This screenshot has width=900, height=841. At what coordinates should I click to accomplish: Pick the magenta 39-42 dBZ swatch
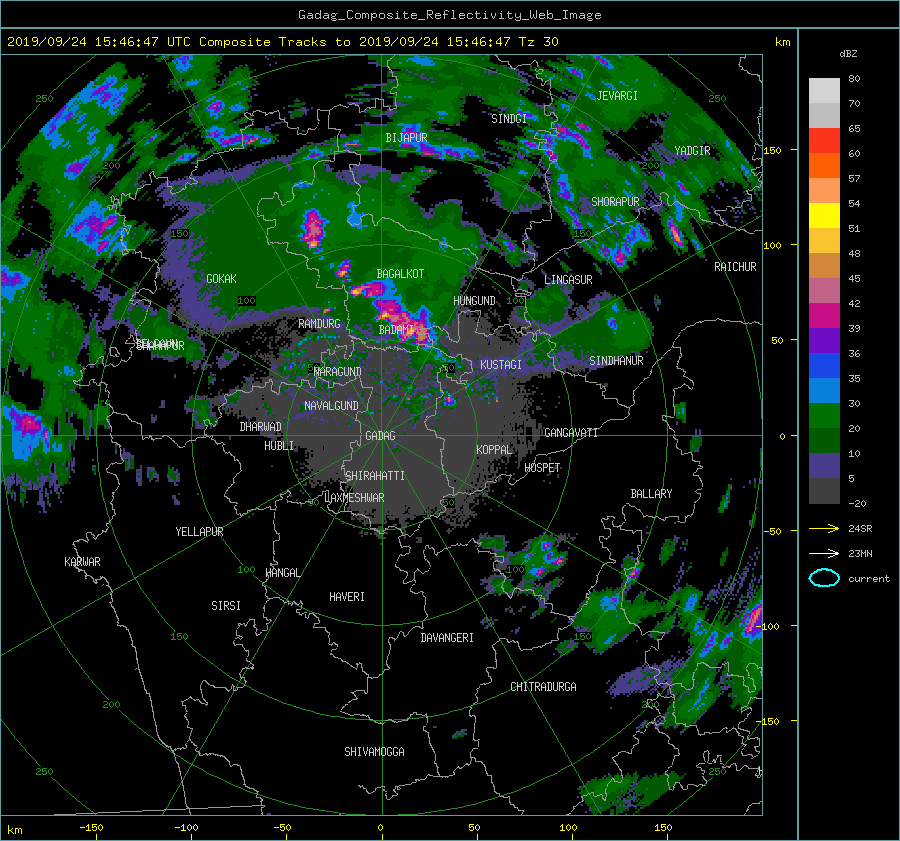tap(824, 316)
